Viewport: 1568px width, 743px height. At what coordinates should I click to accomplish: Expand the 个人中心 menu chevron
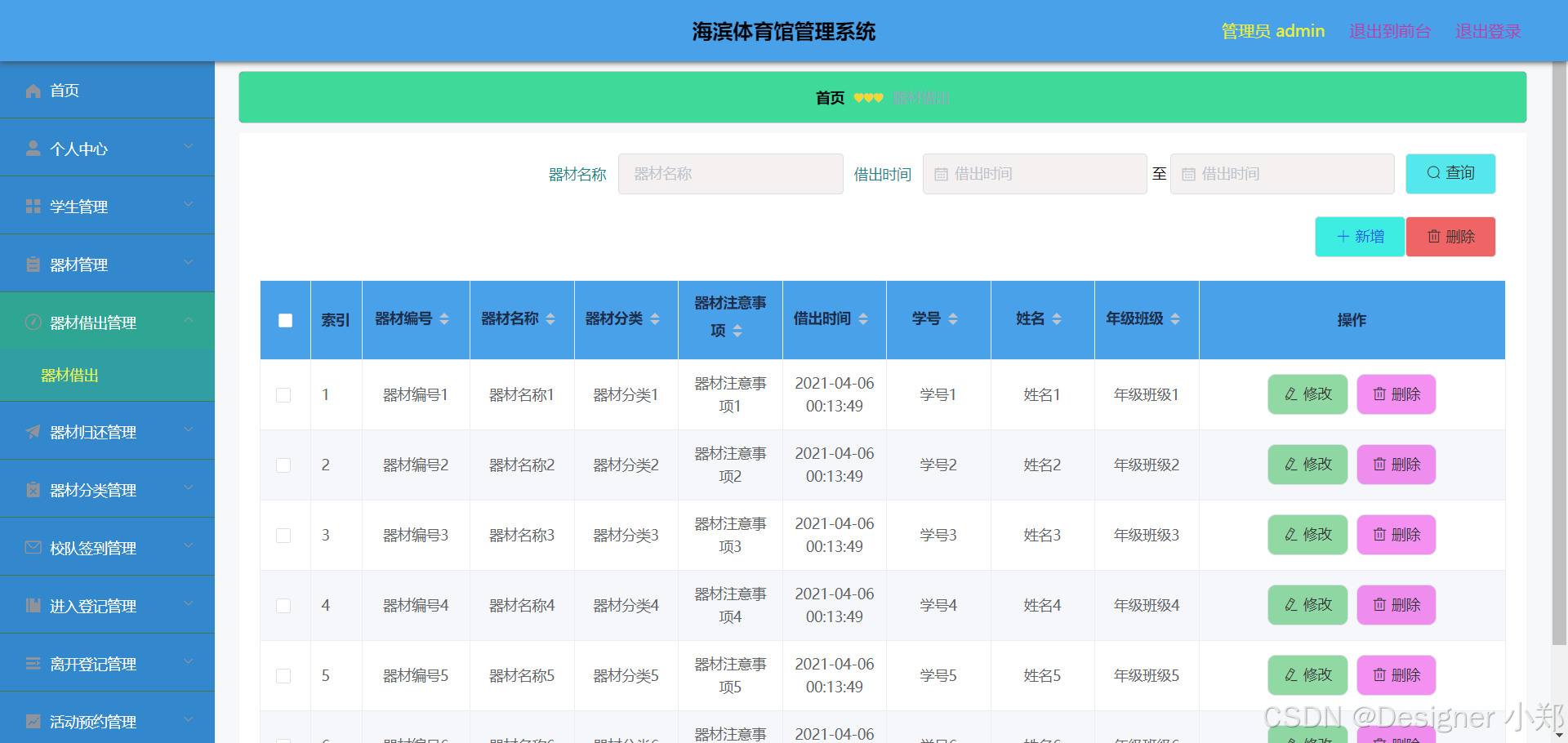[x=189, y=146]
